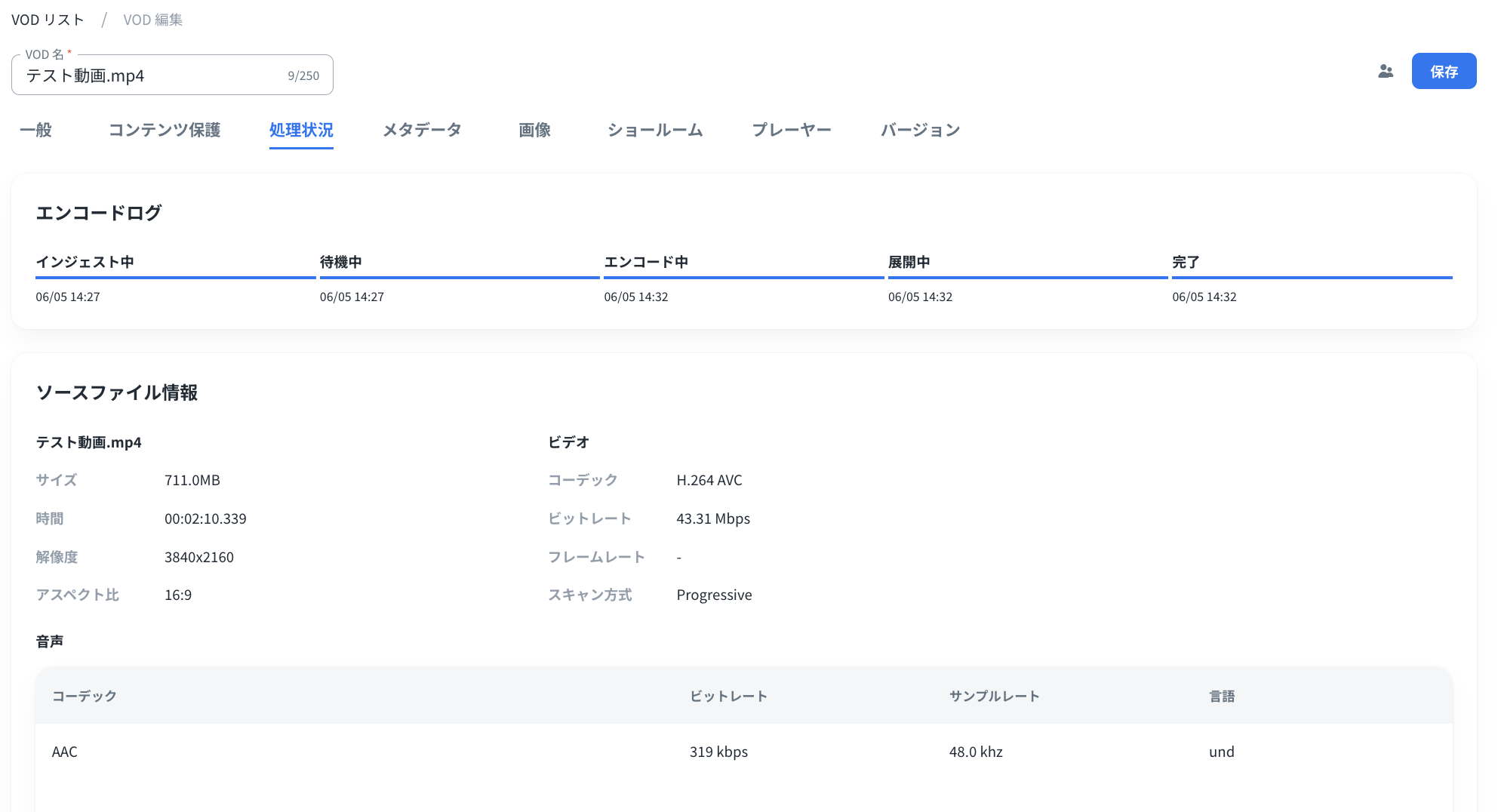
Task: Open the VOD リスト breadcrumb link
Action: [x=48, y=20]
